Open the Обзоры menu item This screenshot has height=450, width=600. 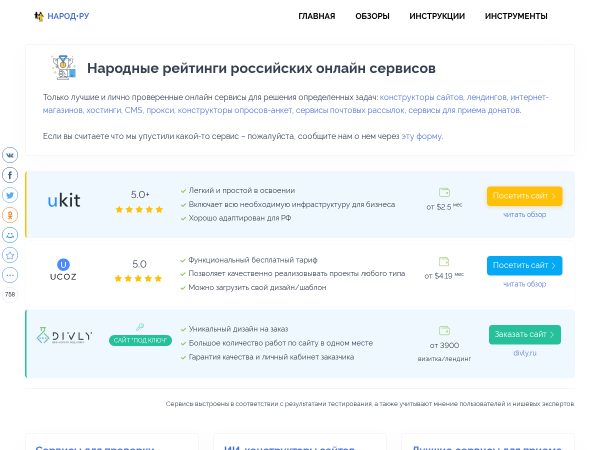372,16
